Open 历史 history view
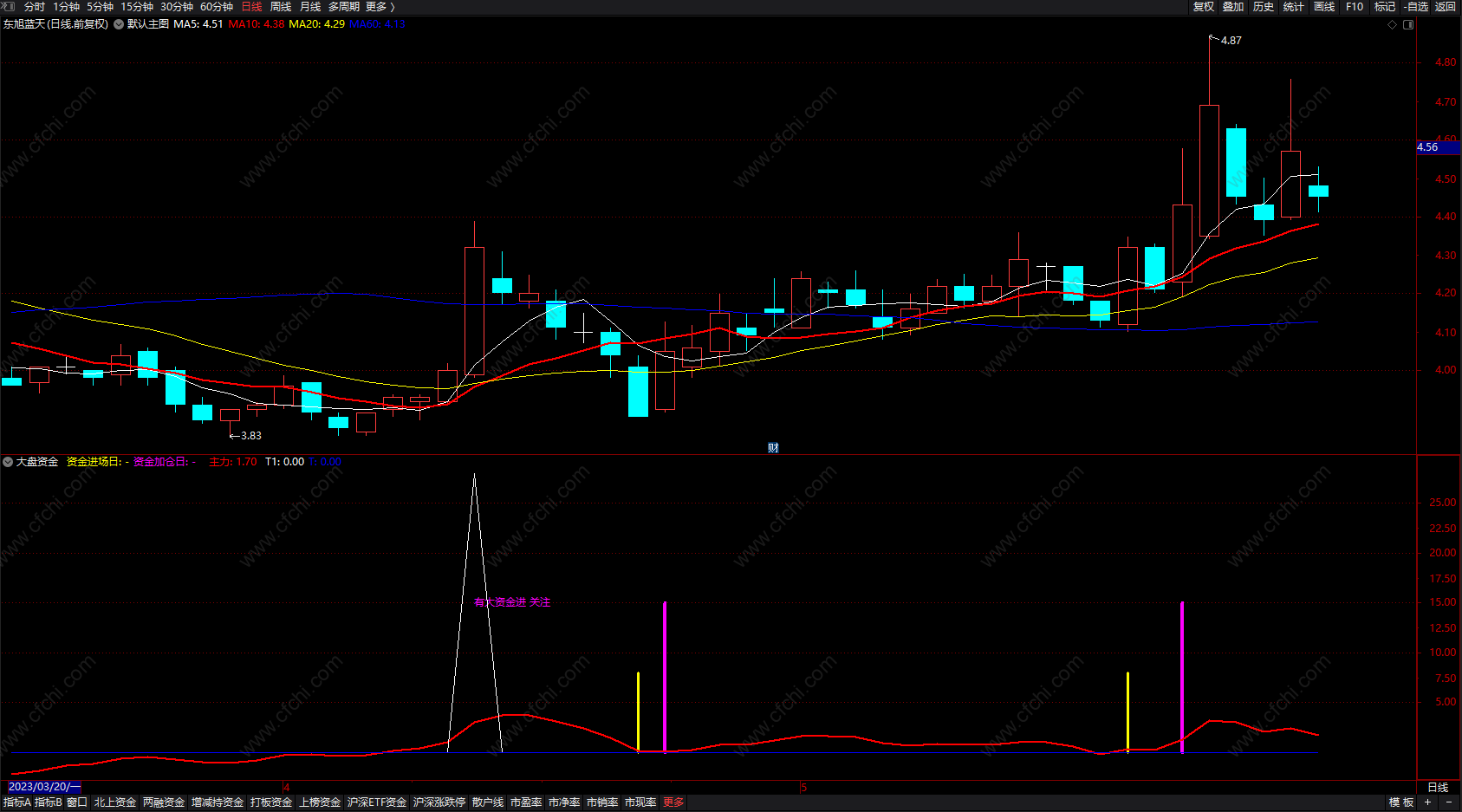This screenshot has width=1462, height=812. pos(1264,7)
